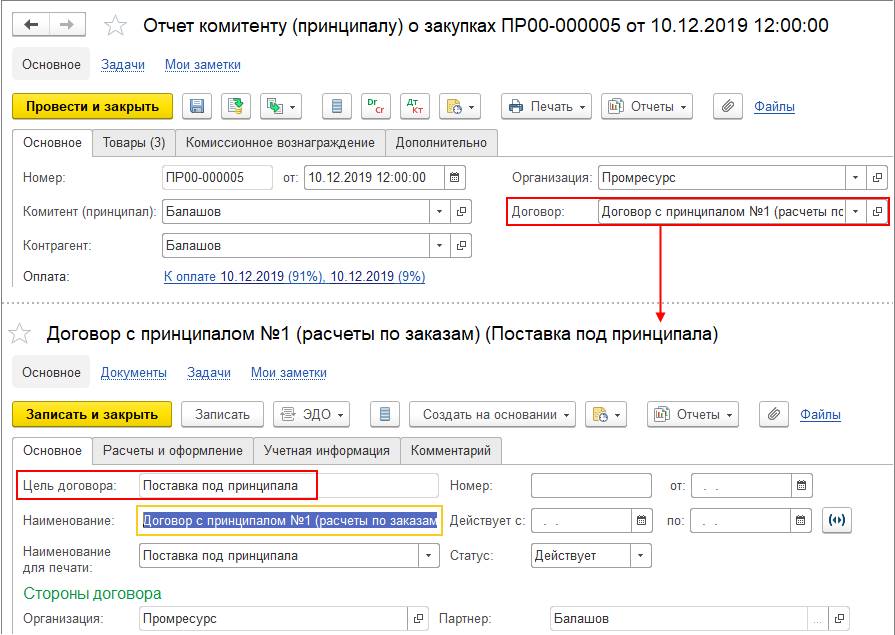Switch to the Комментарий tab
The height and width of the screenshot is (635, 895).
pos(451,451)
